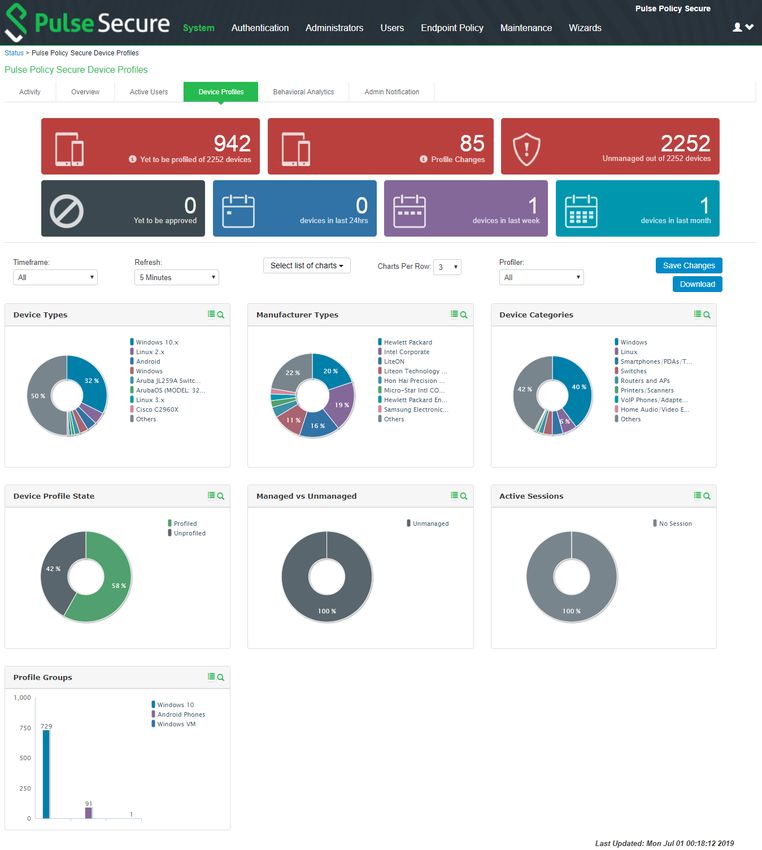762x850 pixels.
Task: Open the table view icon on Active Sessions chart
Action: 698,495
